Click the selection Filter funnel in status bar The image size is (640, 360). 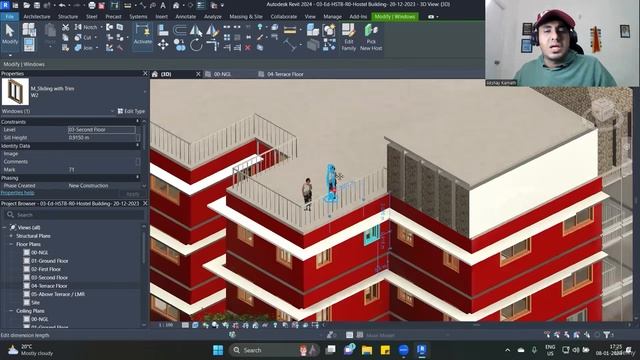[x=607, y=335]
